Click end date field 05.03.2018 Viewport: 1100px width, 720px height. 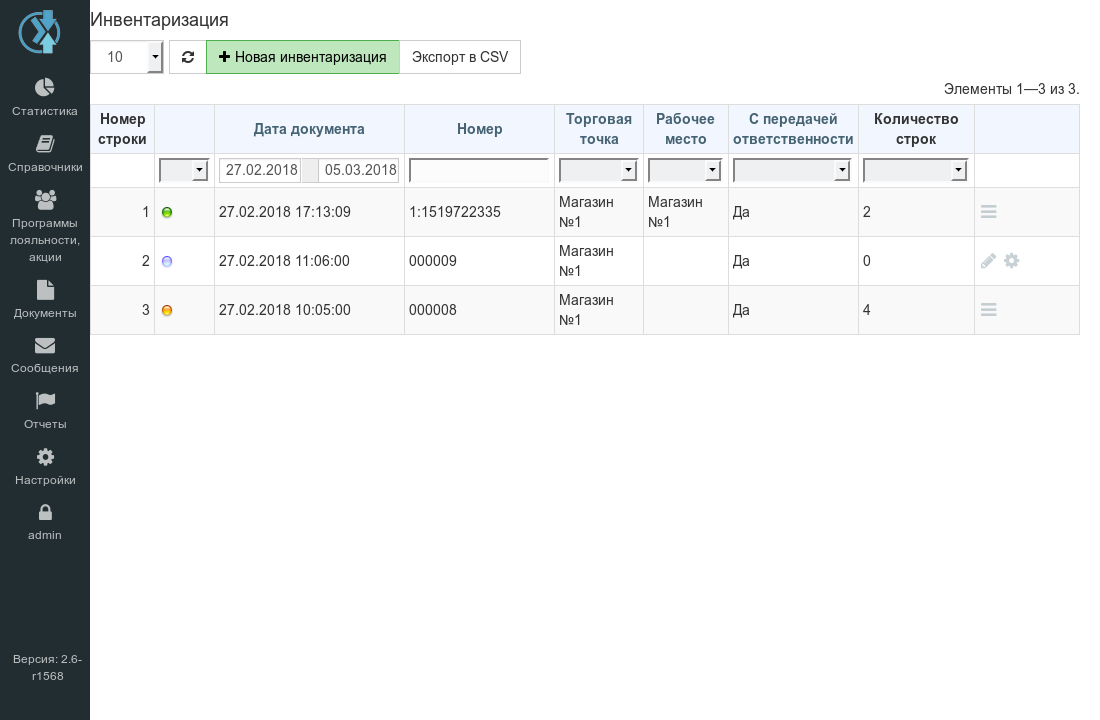358,170
